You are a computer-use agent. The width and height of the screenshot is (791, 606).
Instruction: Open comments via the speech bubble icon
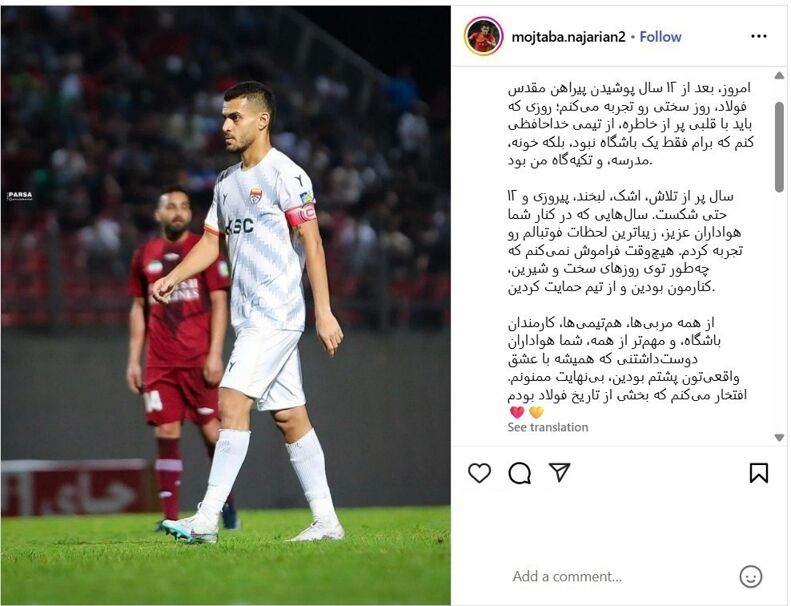pos(520,473)
